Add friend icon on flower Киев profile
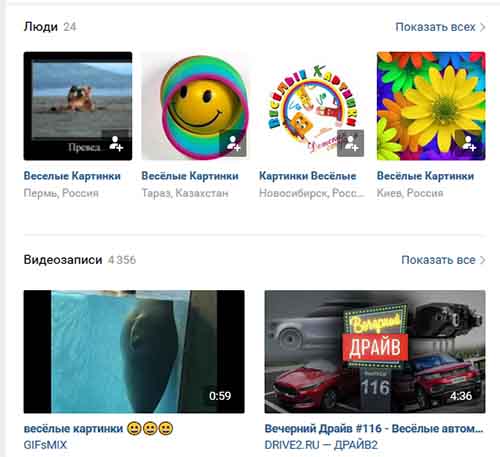The image size is (500, 457). [x=469, y=143]
